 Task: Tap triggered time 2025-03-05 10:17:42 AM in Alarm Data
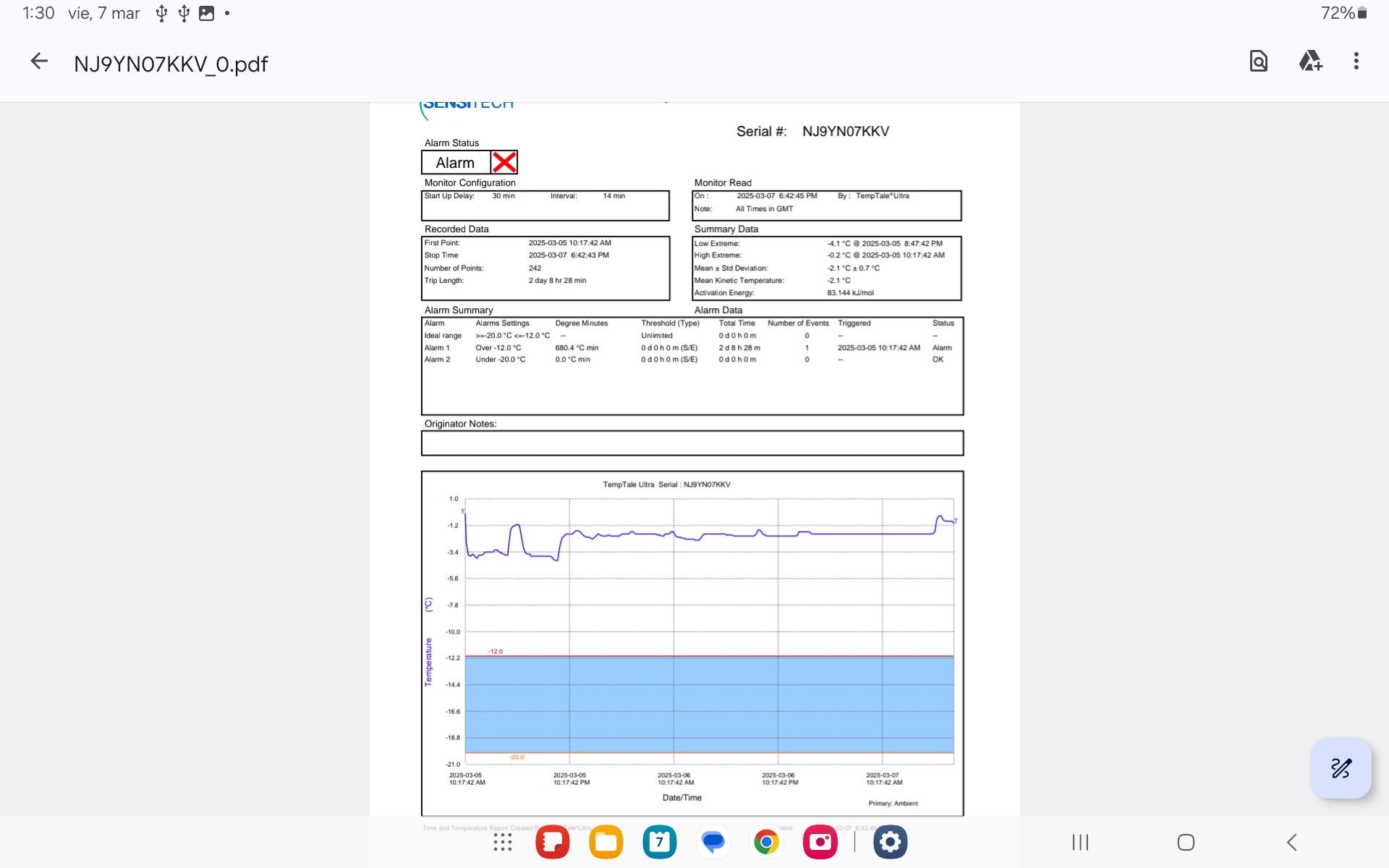pos(879,348)
